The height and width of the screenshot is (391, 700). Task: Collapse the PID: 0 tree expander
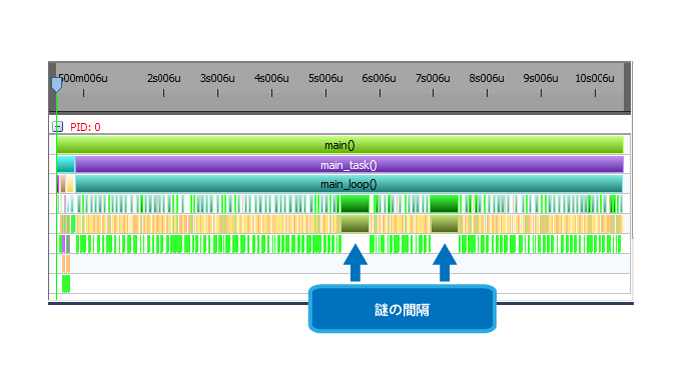(x=57, y=127)
